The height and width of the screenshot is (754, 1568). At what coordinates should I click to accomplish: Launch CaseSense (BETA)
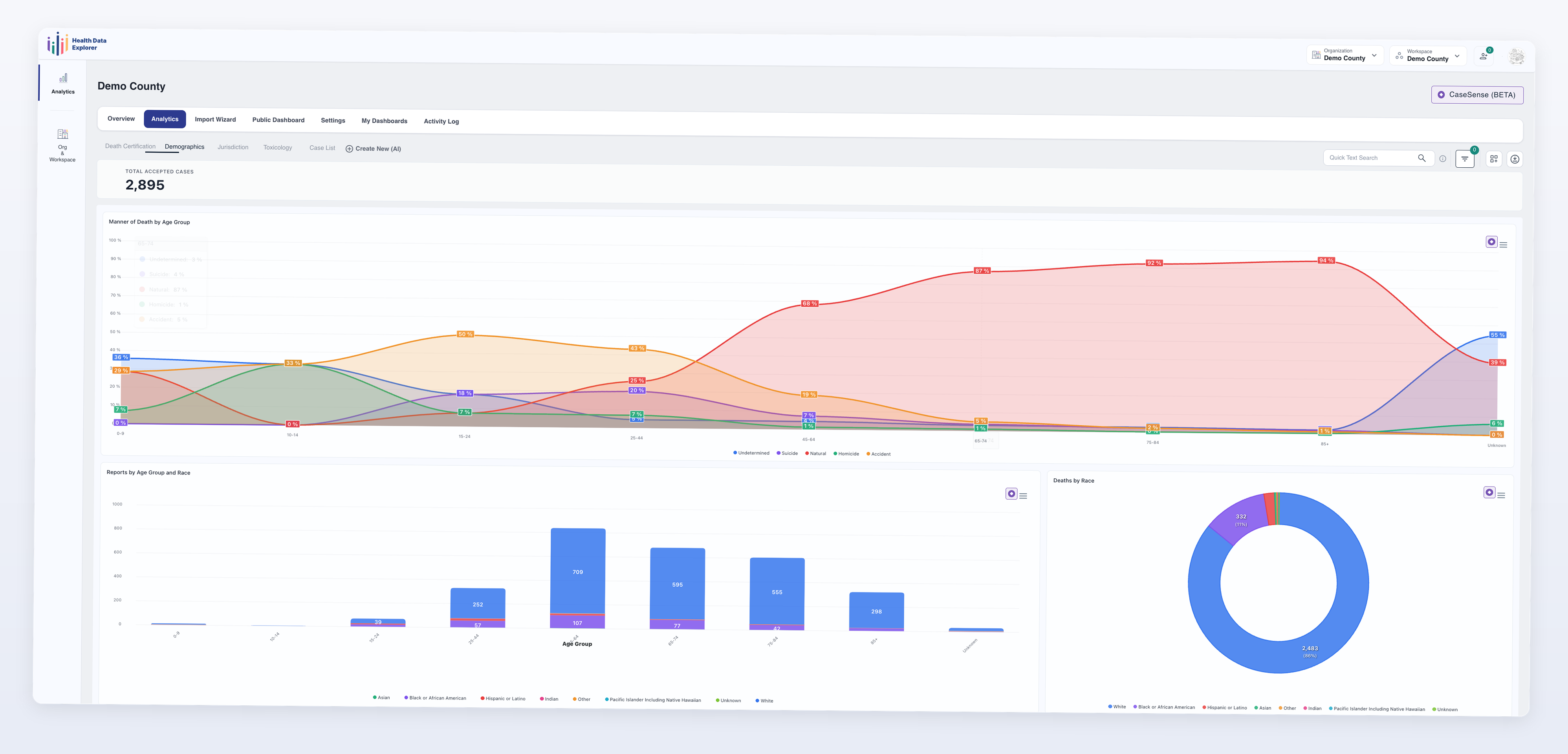tap(1477, 95)
